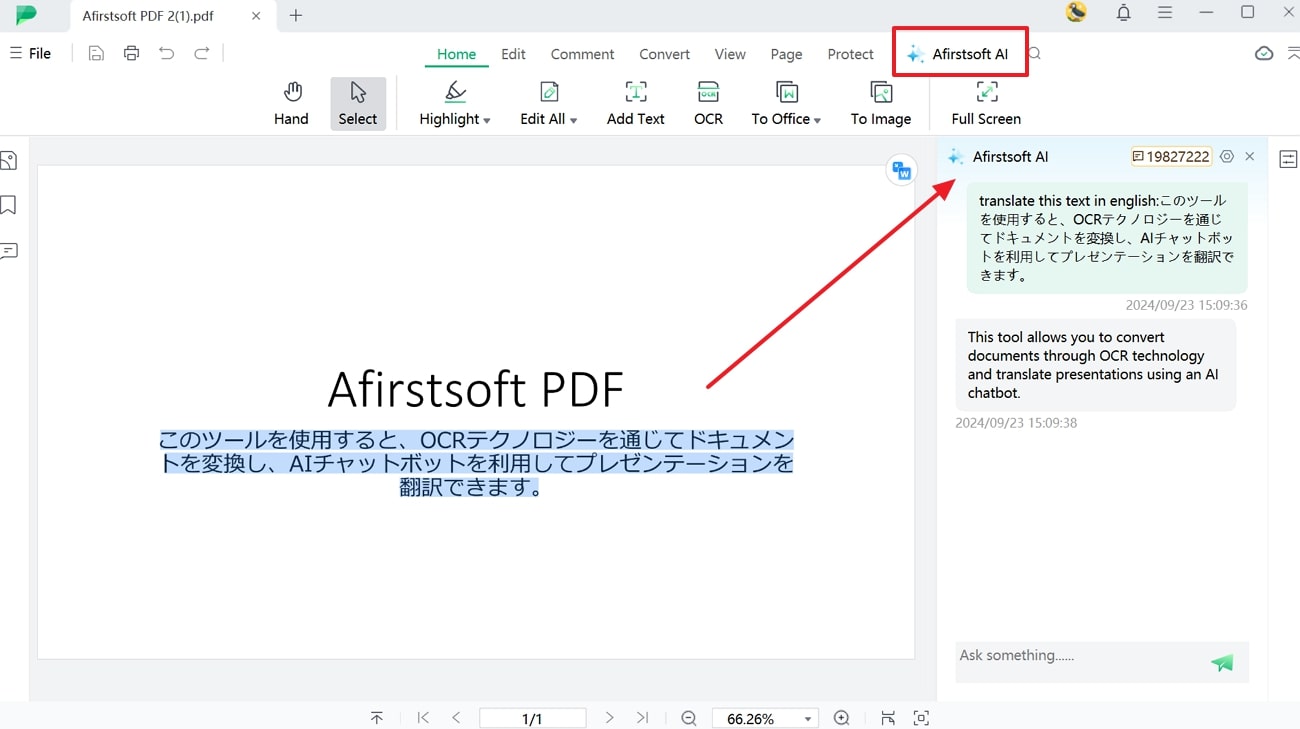Click the search magnifier icon
Viewport: 1300px width, 729px height.
point(1035,53)
